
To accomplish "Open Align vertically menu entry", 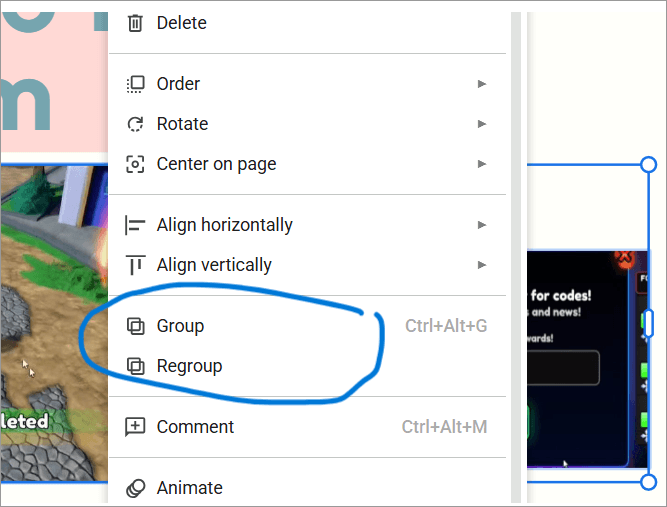I will pyautogui.click(x=308, y=265).
